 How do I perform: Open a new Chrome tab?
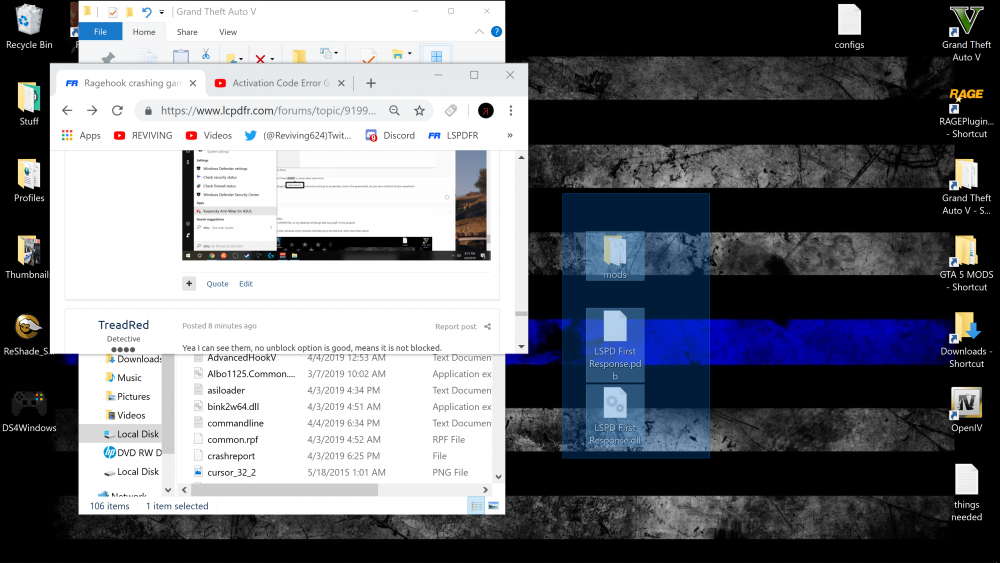pos(371,83)
